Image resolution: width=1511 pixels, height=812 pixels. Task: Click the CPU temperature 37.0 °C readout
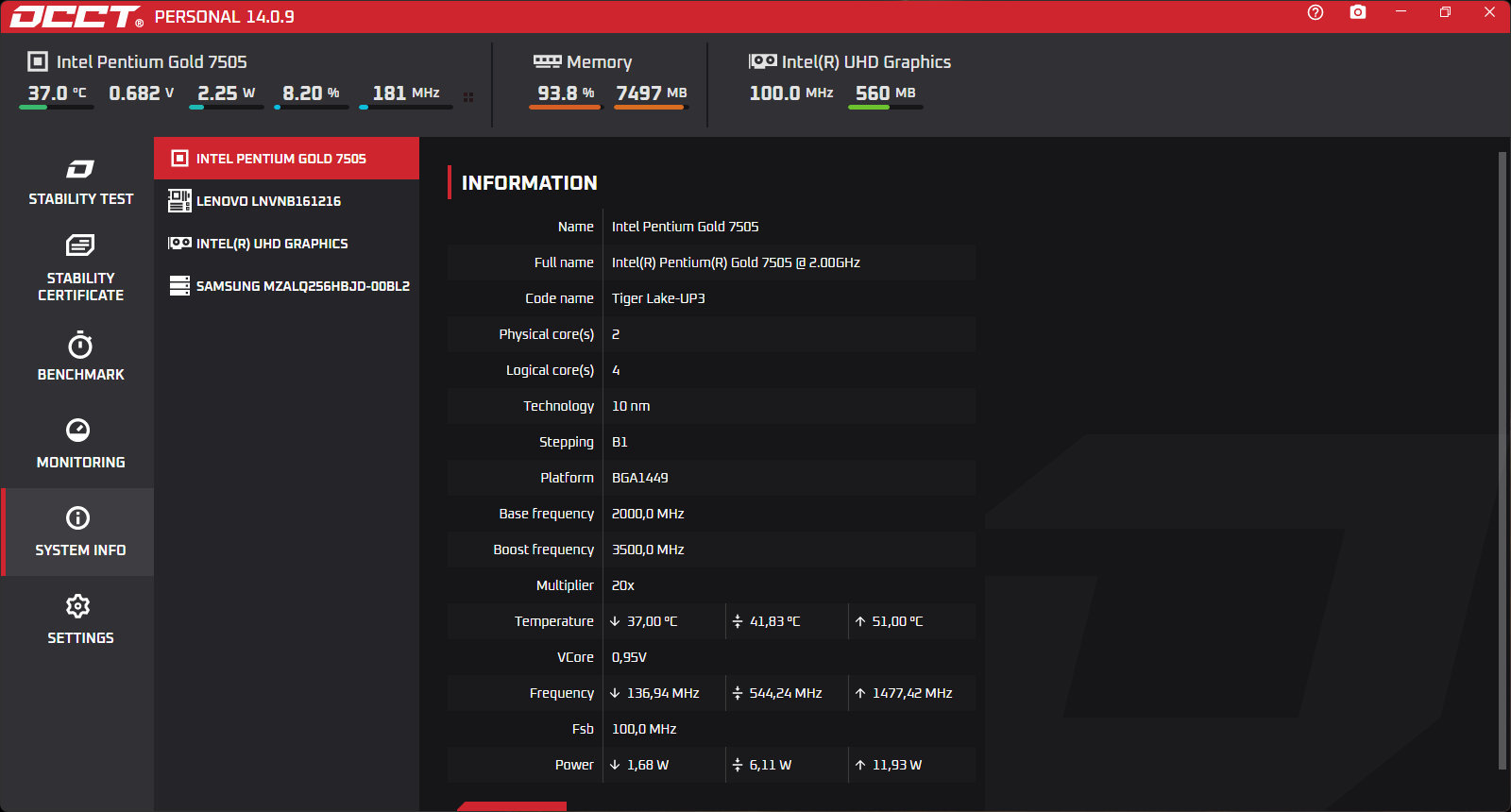point(57,93)
